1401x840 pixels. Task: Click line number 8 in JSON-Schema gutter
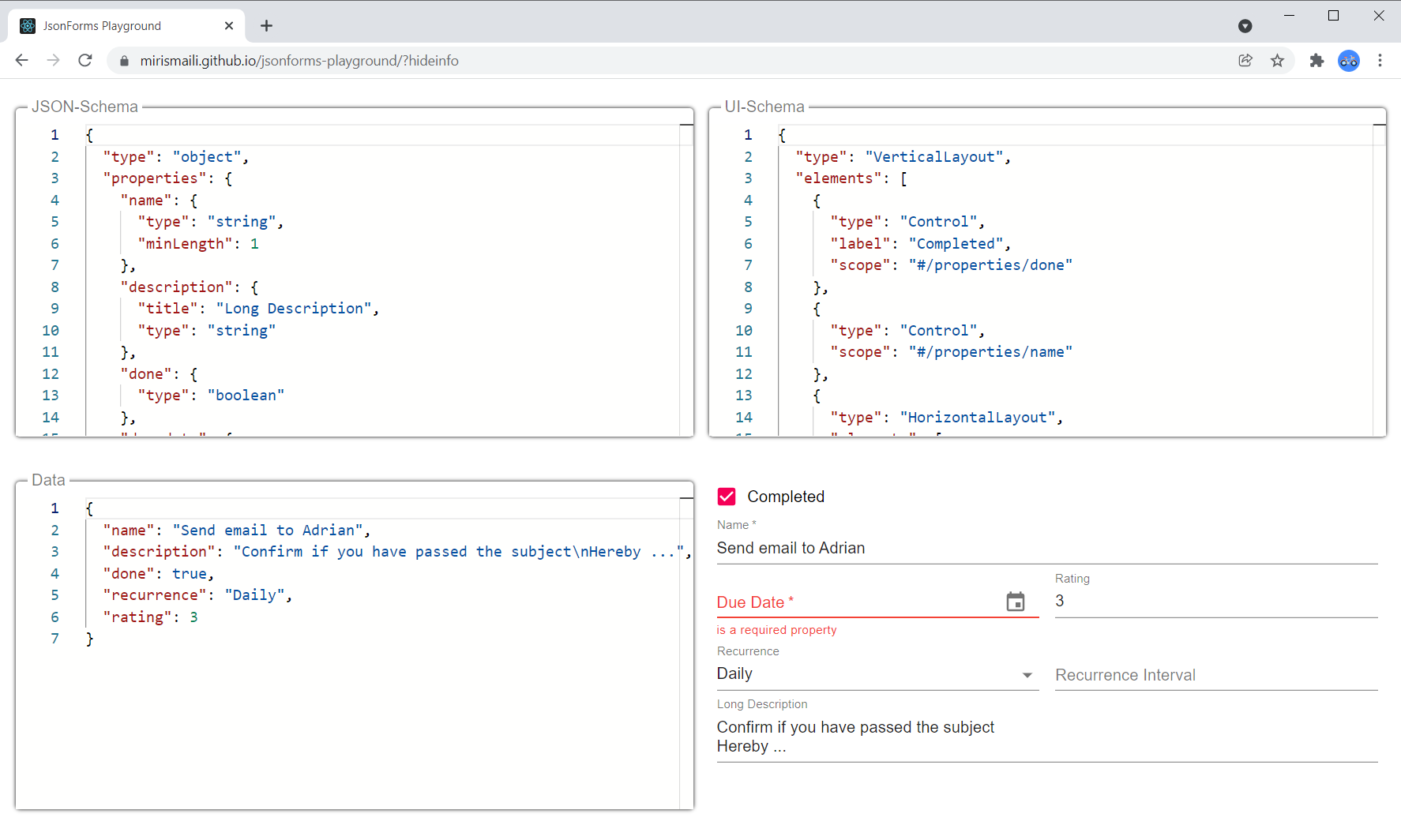(x=54, y=287)
